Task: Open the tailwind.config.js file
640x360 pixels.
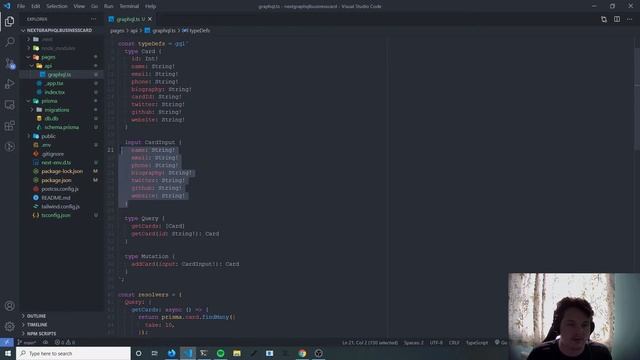Action: tap(60, 207)
